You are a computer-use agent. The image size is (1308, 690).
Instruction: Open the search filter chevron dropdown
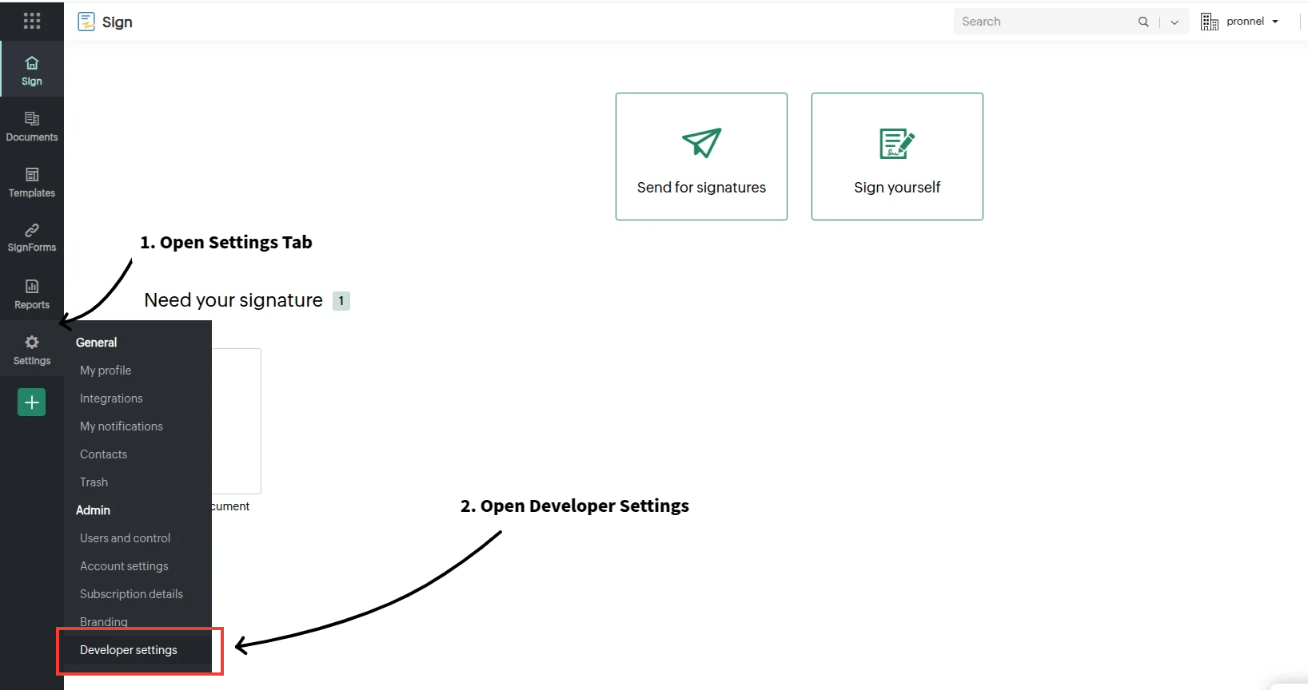[1173, 20]
